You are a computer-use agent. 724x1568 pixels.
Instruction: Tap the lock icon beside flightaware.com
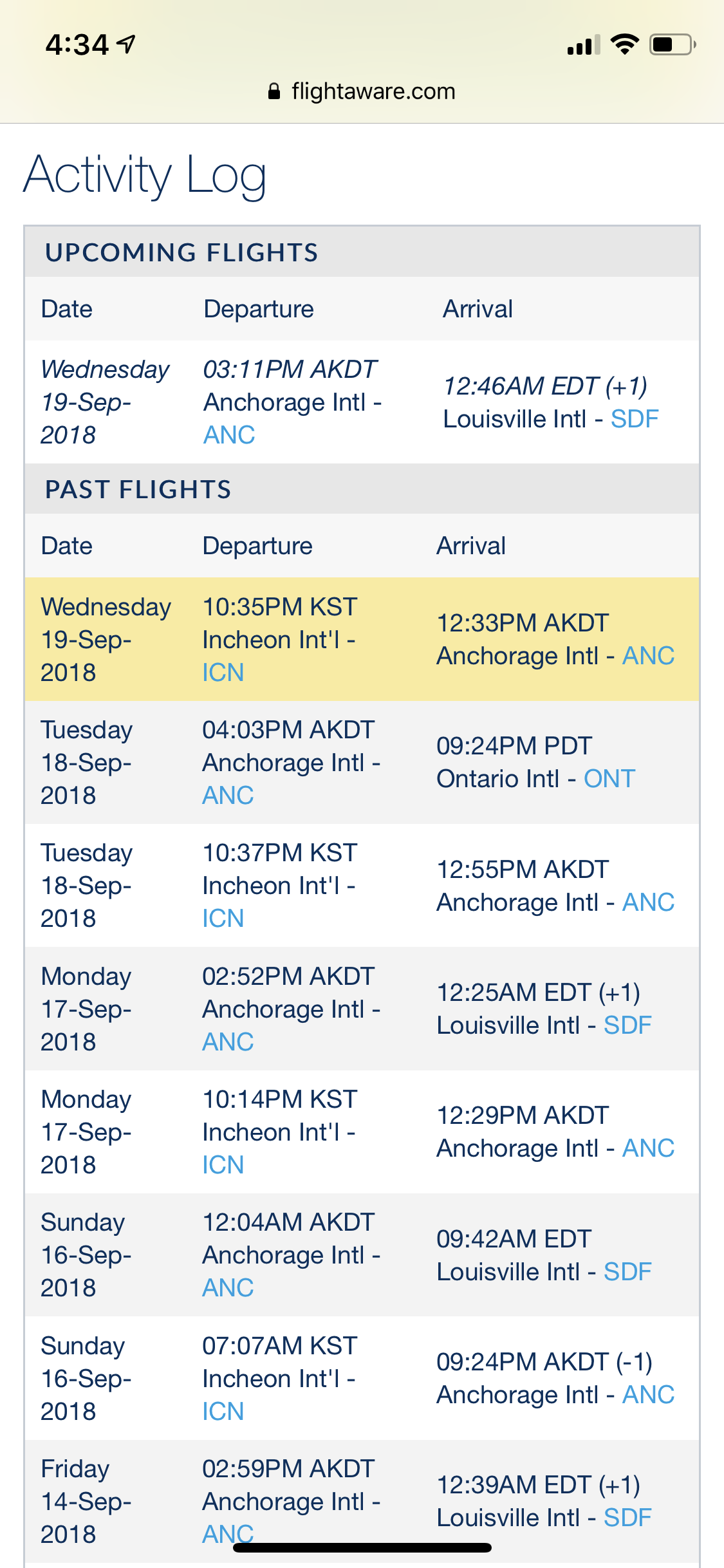(274, 91)
